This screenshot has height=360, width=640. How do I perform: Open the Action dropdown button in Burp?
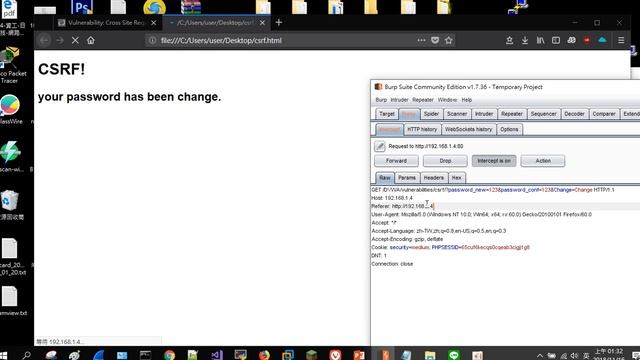[543, 161]
